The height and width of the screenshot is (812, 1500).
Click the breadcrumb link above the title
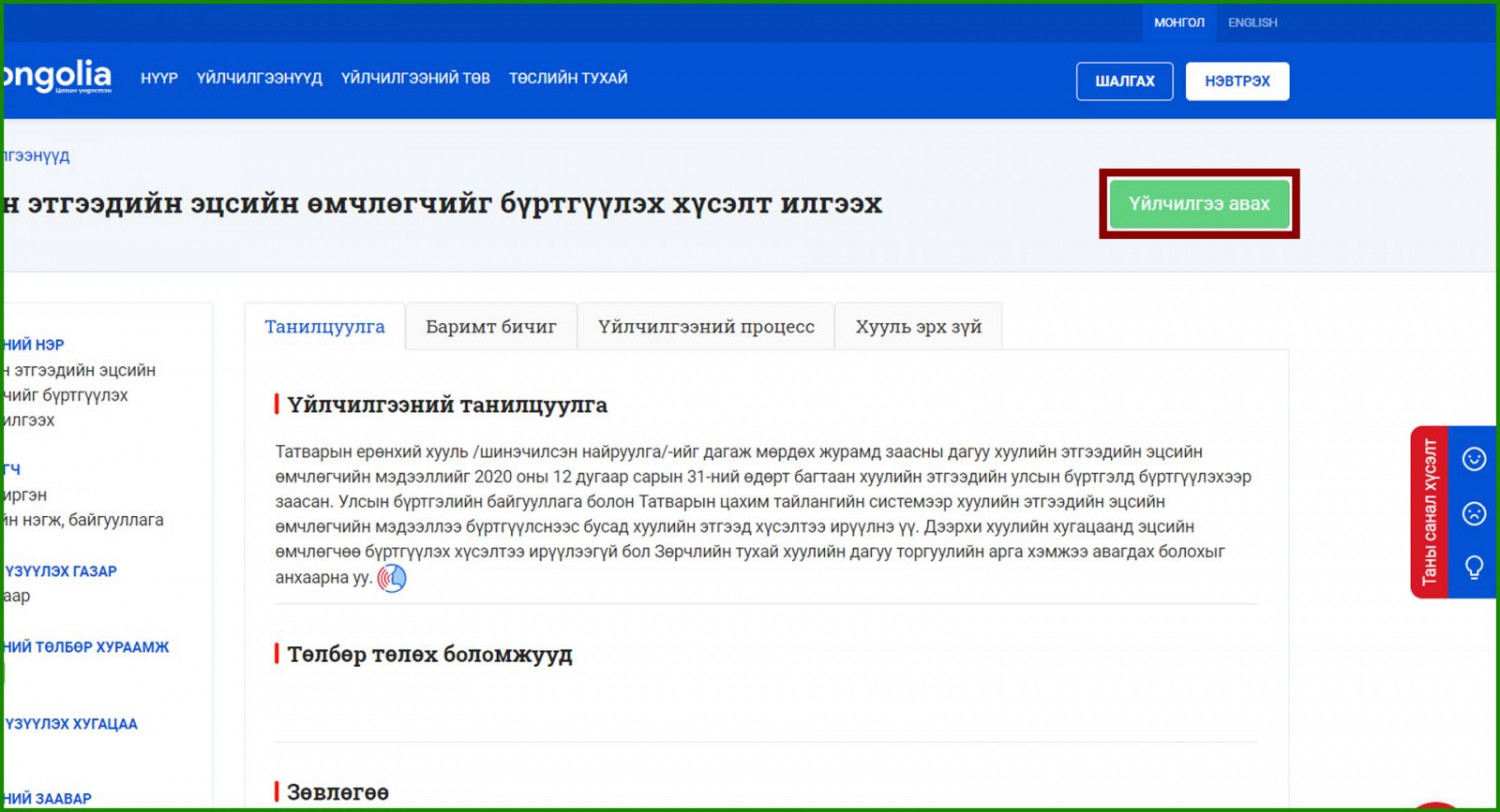[x=36, y=156]
